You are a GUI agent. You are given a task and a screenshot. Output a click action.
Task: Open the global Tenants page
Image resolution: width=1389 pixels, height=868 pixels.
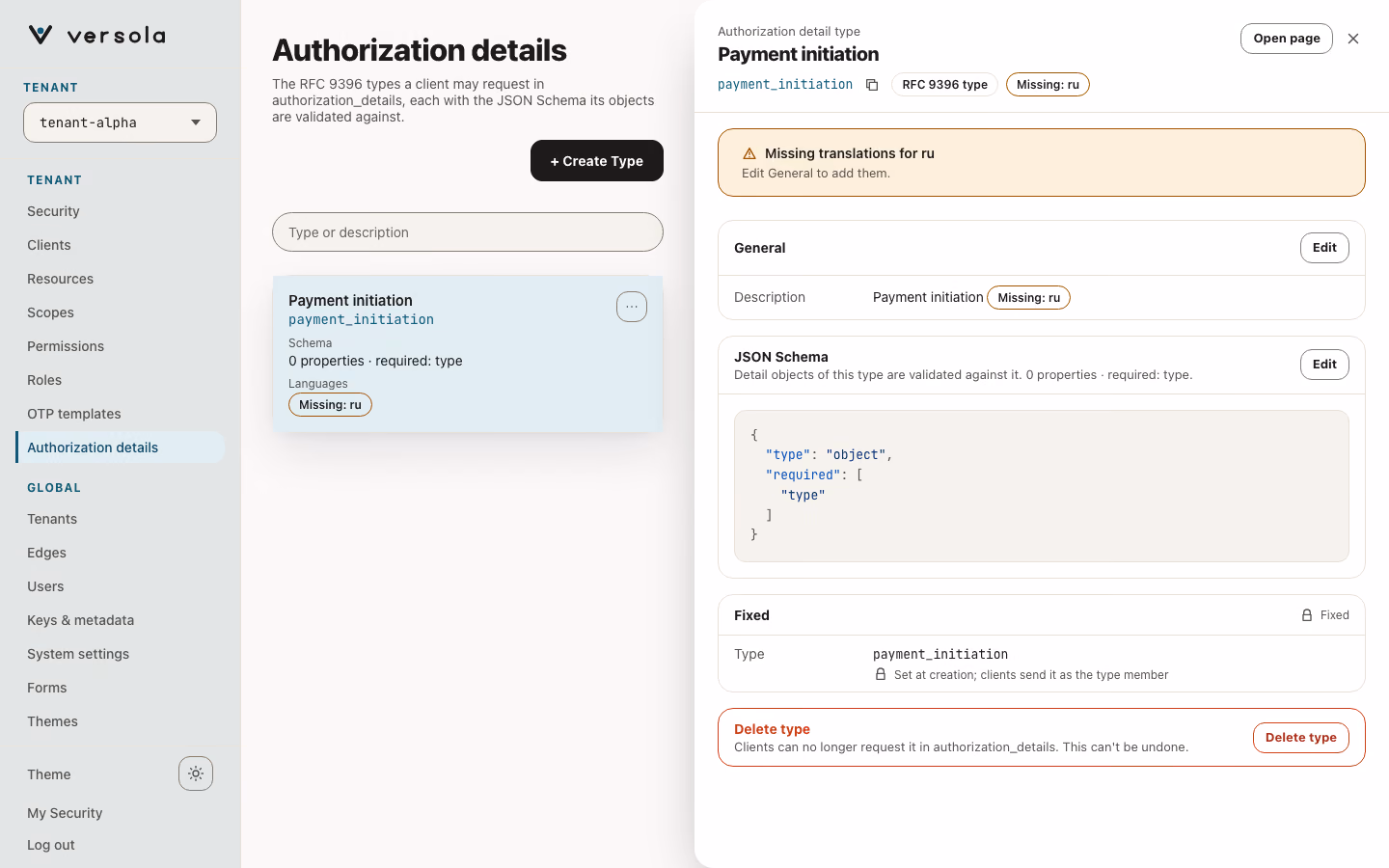coord(121,519)
